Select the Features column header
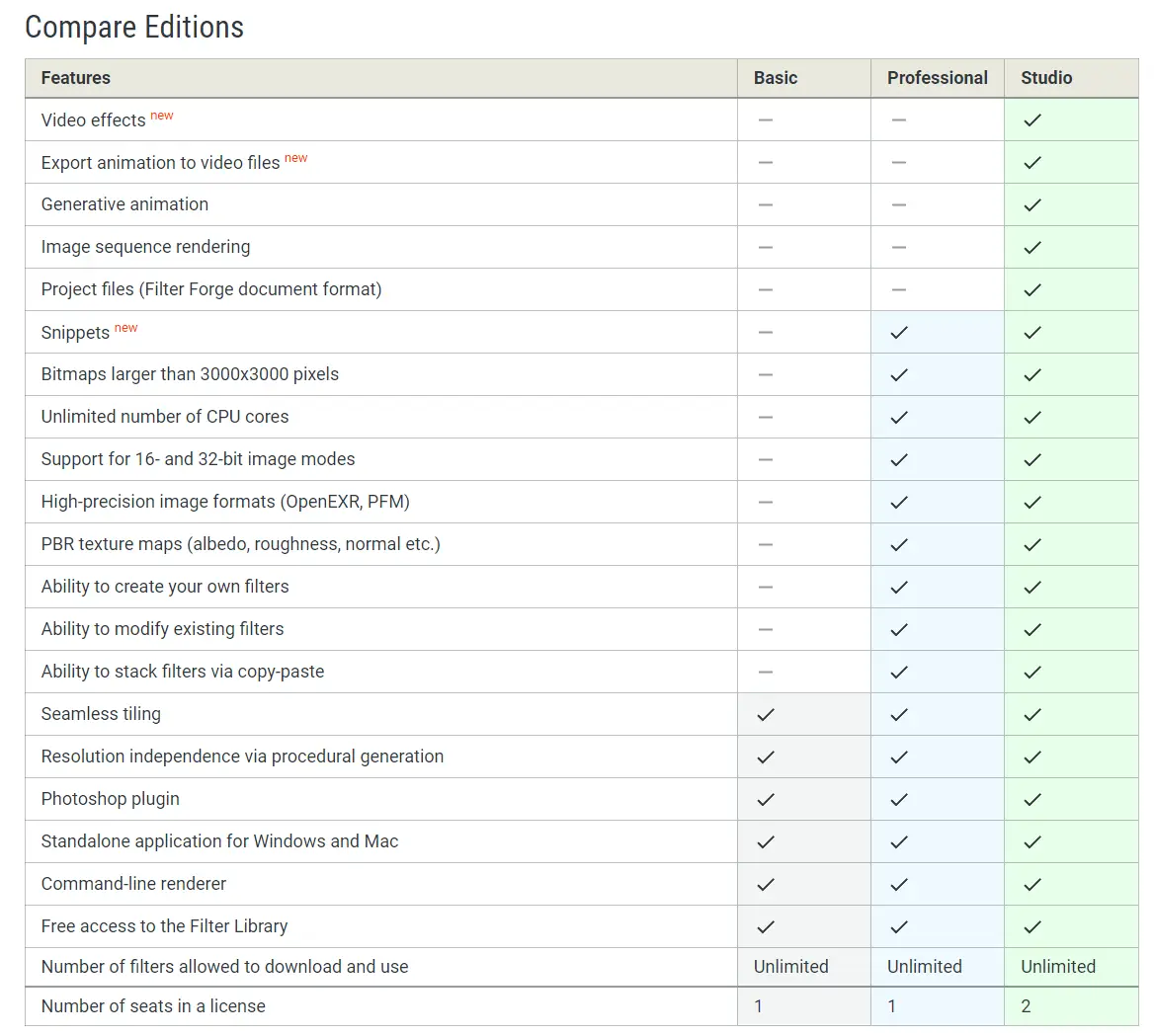1154x1036 pixels. coord(75,77)
